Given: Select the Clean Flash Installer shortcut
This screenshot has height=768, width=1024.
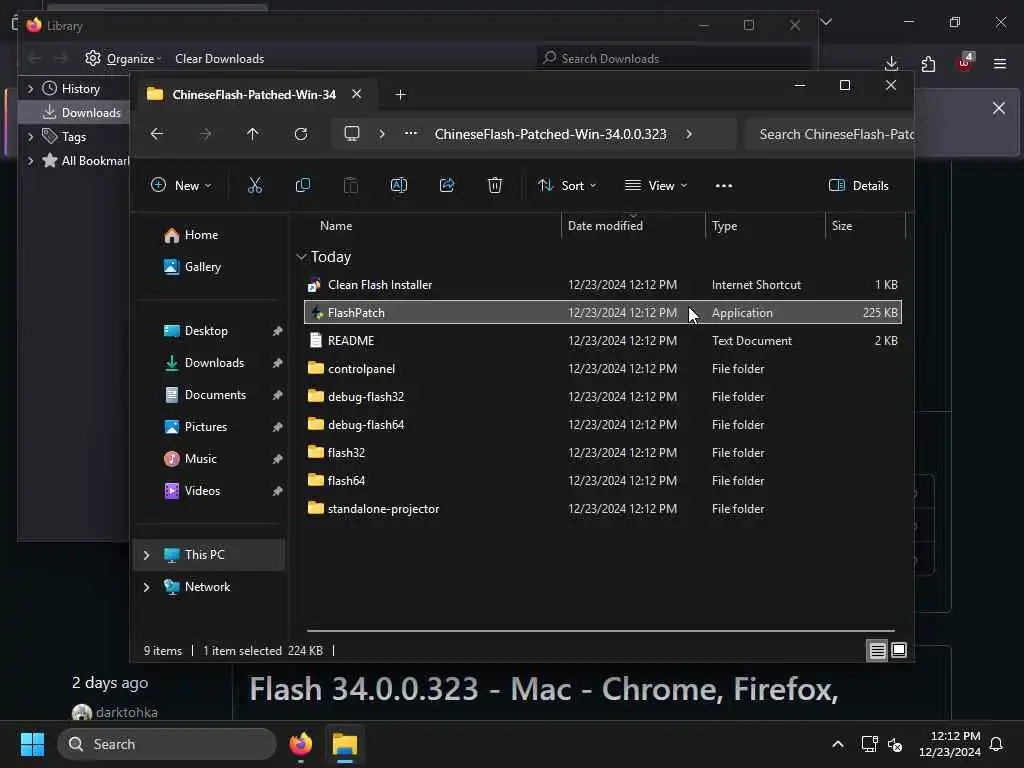Looking at the screenshot, I should click(603, 285).
